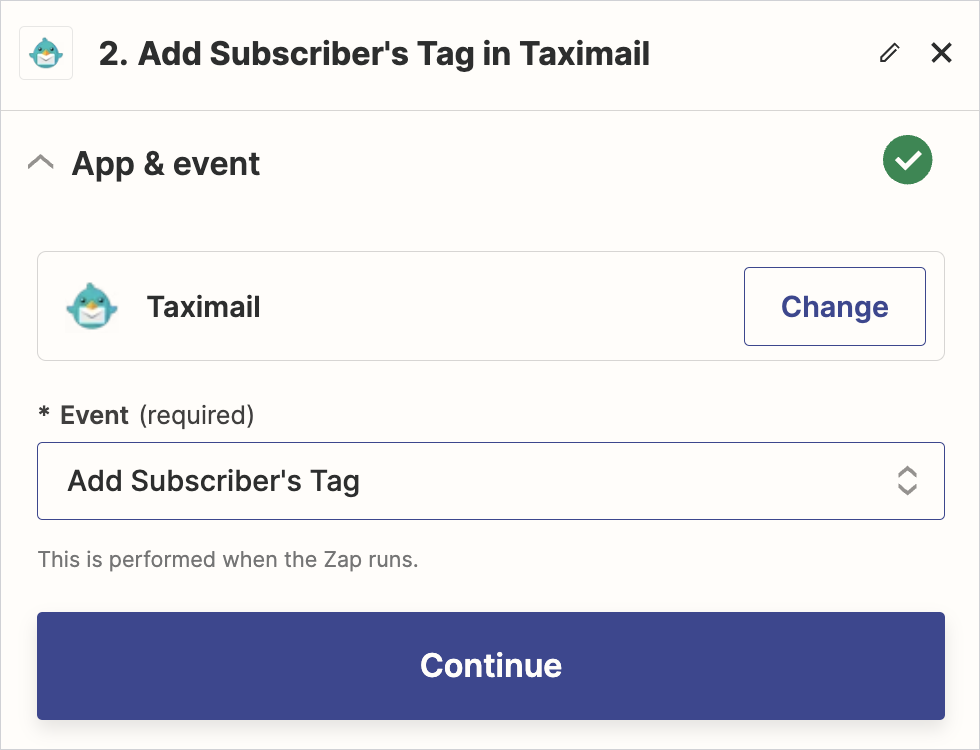This screenshot has width=980, height=750.
Task: Collapse the App & event section chevron
Action: [41, 163]
